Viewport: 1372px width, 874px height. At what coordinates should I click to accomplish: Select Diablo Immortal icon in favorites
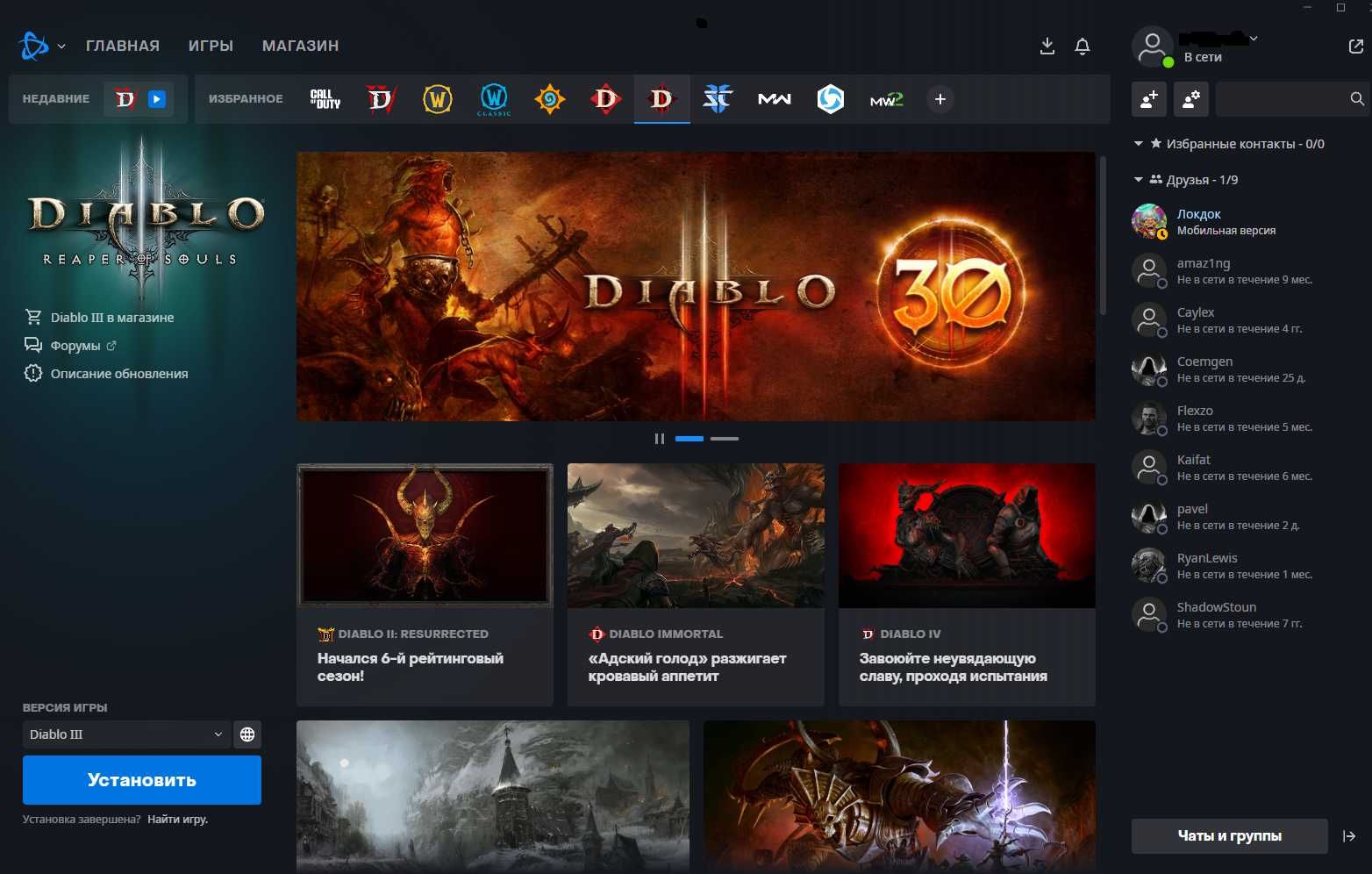605,99
